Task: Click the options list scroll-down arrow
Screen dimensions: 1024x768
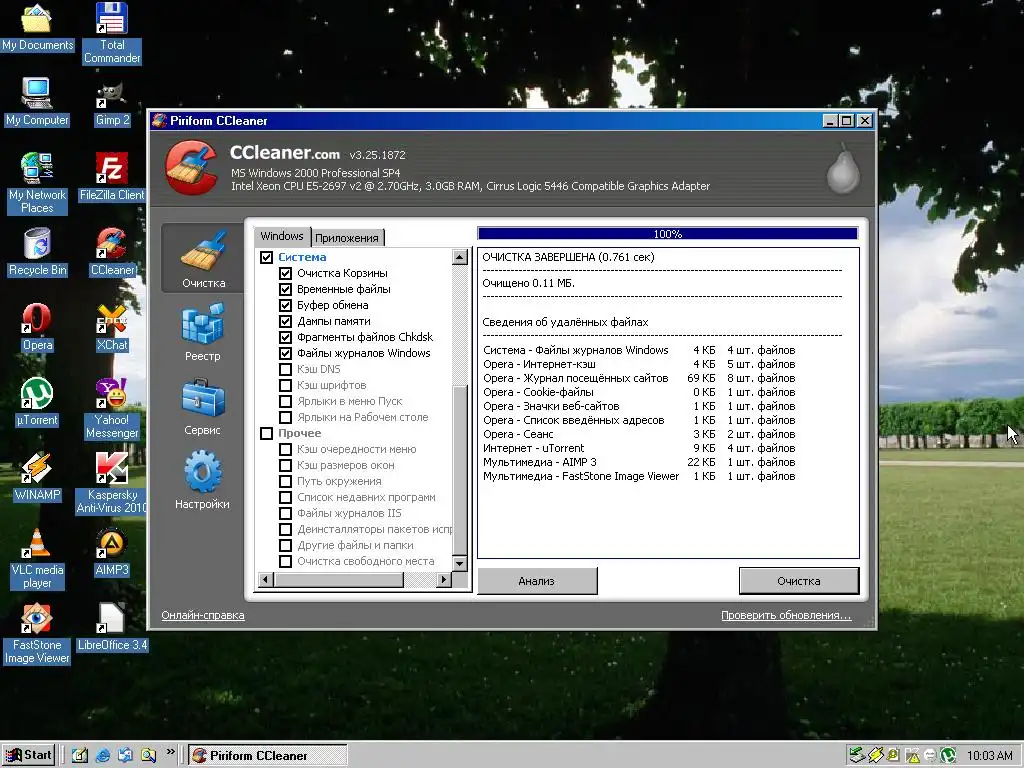Action: 460,563
